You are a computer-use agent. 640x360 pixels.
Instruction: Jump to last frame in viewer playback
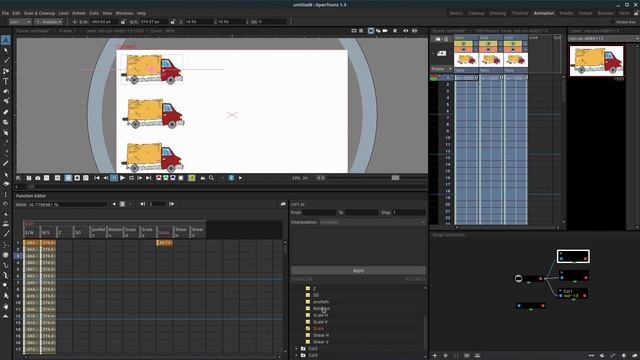[x=149, y=178]
